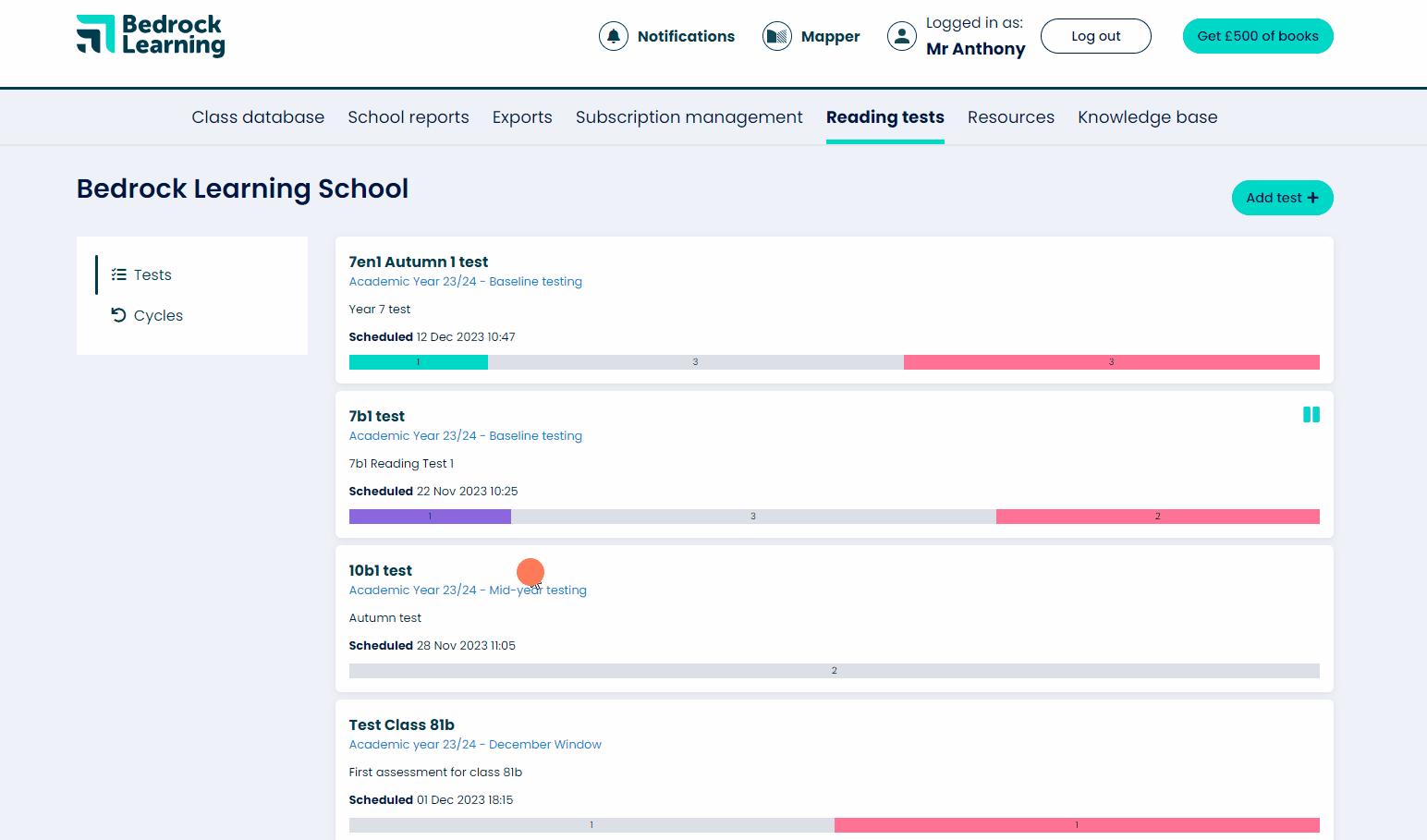Click the plus icon on Add test
Viewport: 1427px width, 840px height.
(1312, 198)
